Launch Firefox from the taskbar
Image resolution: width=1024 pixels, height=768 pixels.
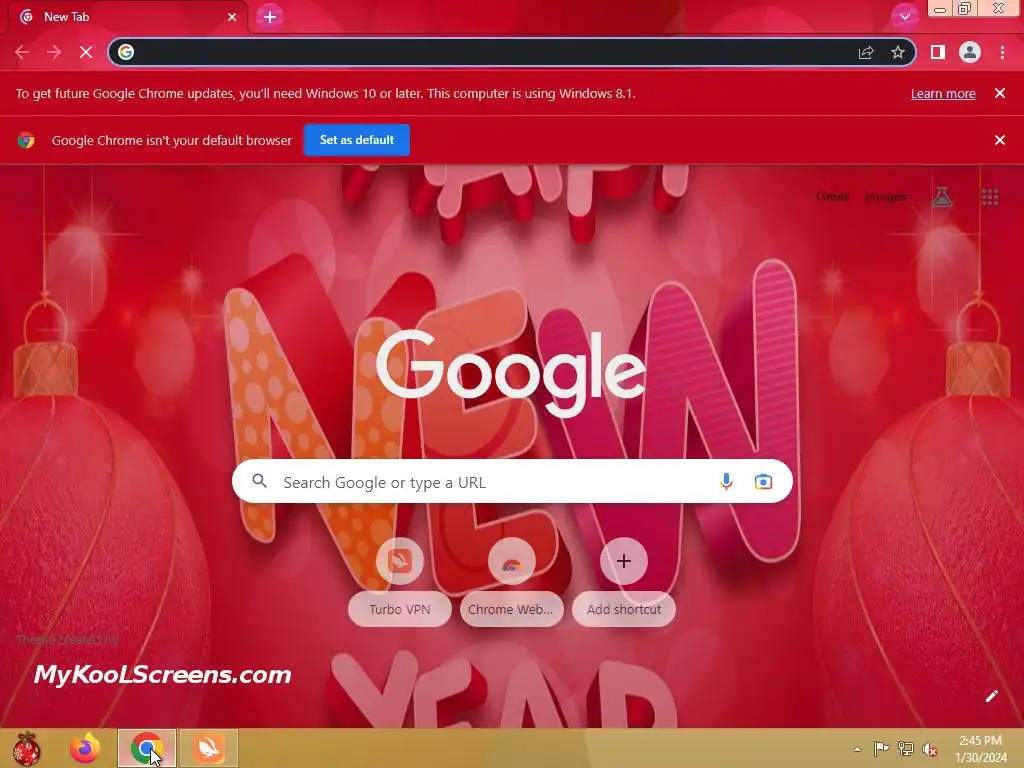[x=86, y=748]
